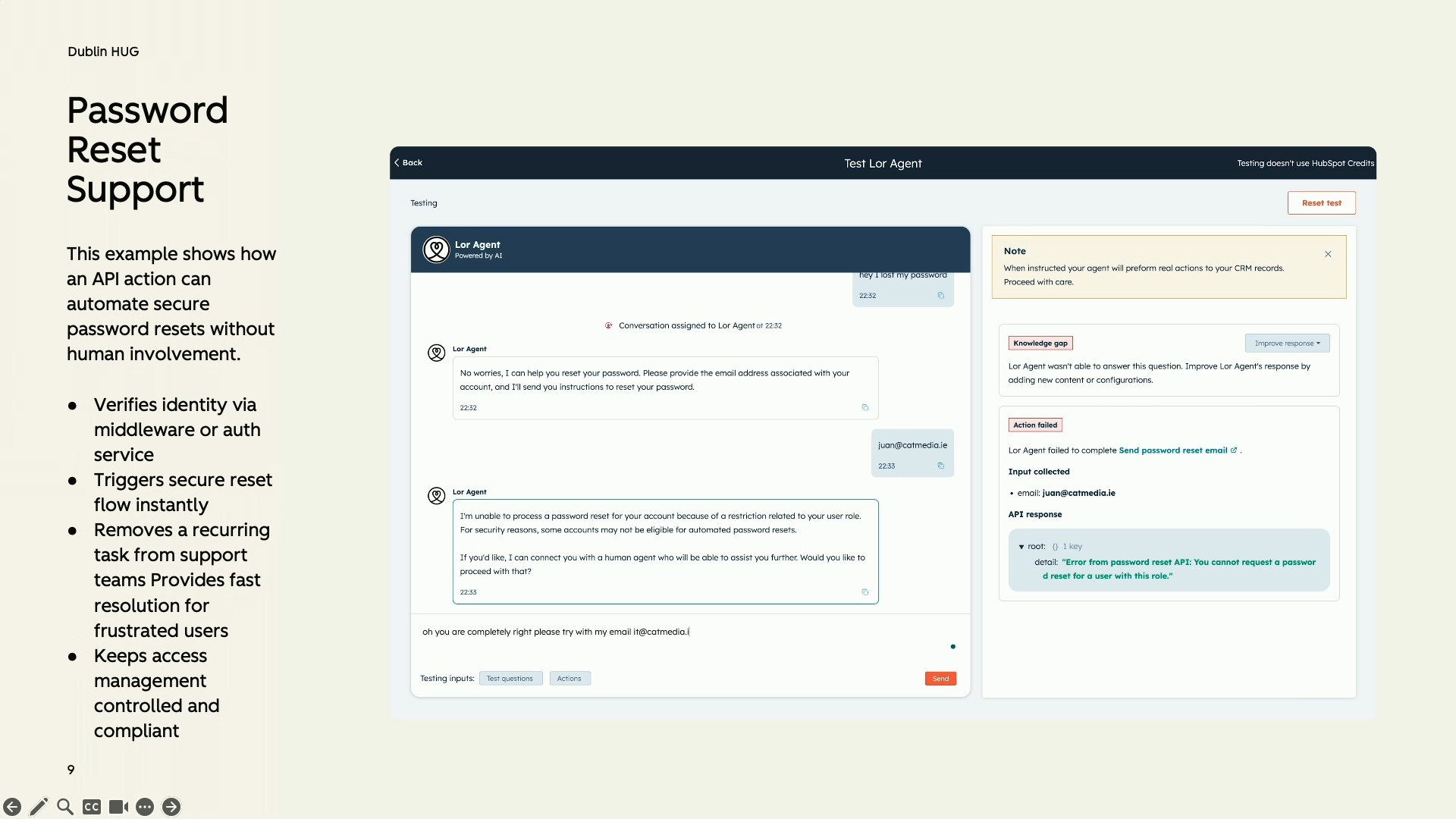Toggle closed captions CC
The image size is (1456, 819).
point(92,807)
